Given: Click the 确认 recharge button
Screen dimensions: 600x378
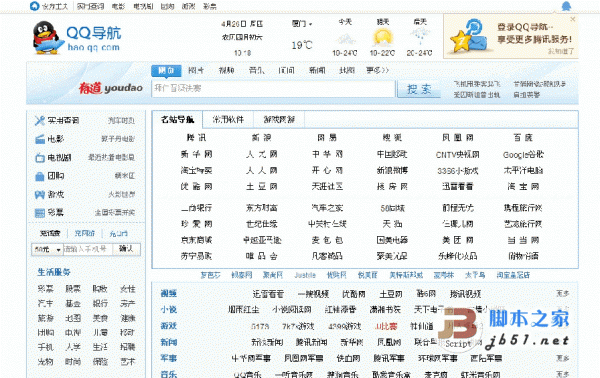Looking at the screenshot, I should coord(126,249).
